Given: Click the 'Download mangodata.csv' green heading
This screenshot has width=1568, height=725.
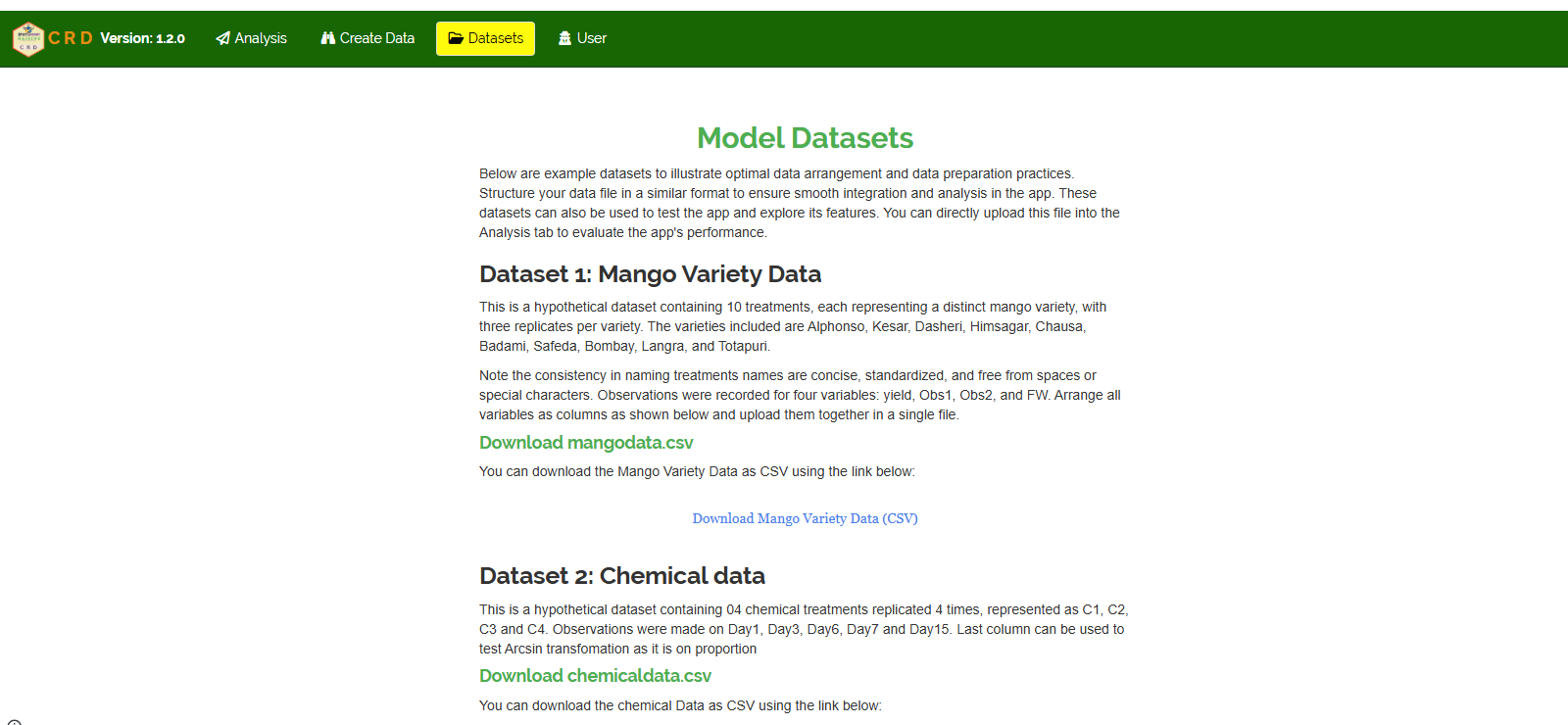Looking at the screenshot, I should (586, 443).
